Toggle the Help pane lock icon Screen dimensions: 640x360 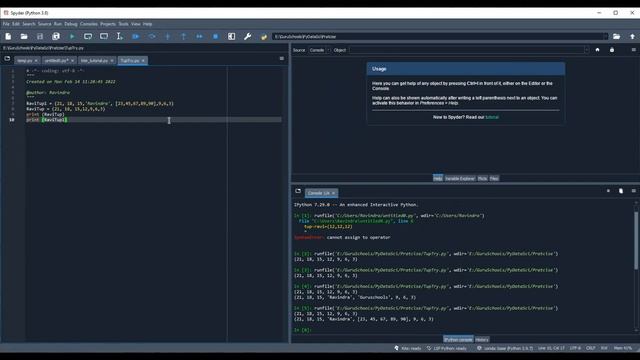pyautogui.click(x=612, y=50)
